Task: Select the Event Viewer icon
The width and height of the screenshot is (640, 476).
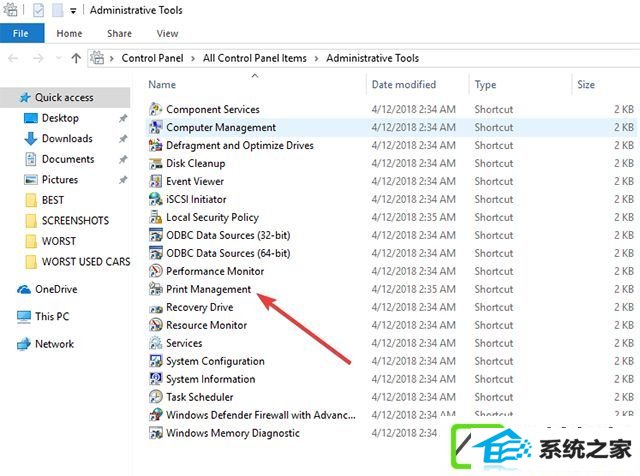Action: tap(156, 181)
